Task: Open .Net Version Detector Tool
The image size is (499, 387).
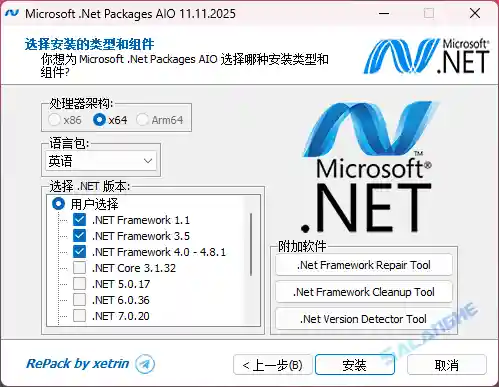Action: pos(364,319)
